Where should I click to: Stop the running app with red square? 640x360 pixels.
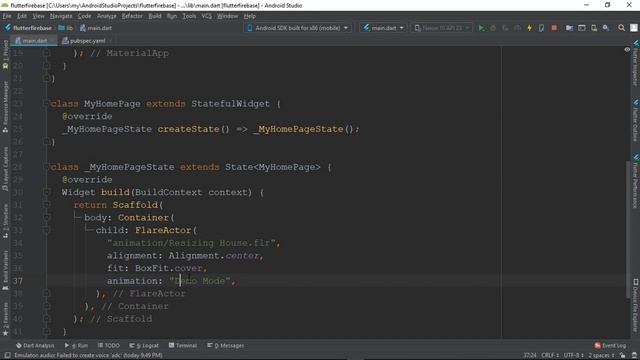[x=554, y=28]
